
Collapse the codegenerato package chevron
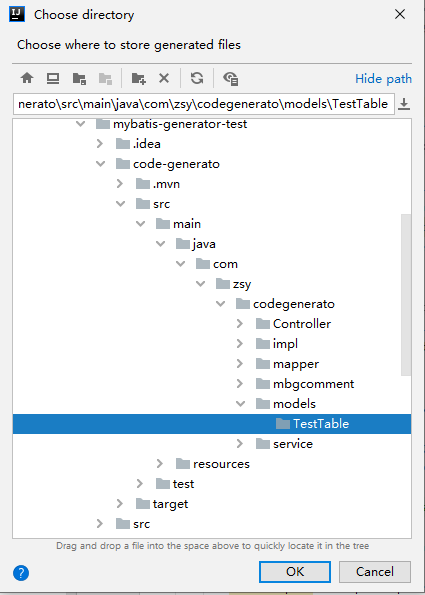point(221,304)
